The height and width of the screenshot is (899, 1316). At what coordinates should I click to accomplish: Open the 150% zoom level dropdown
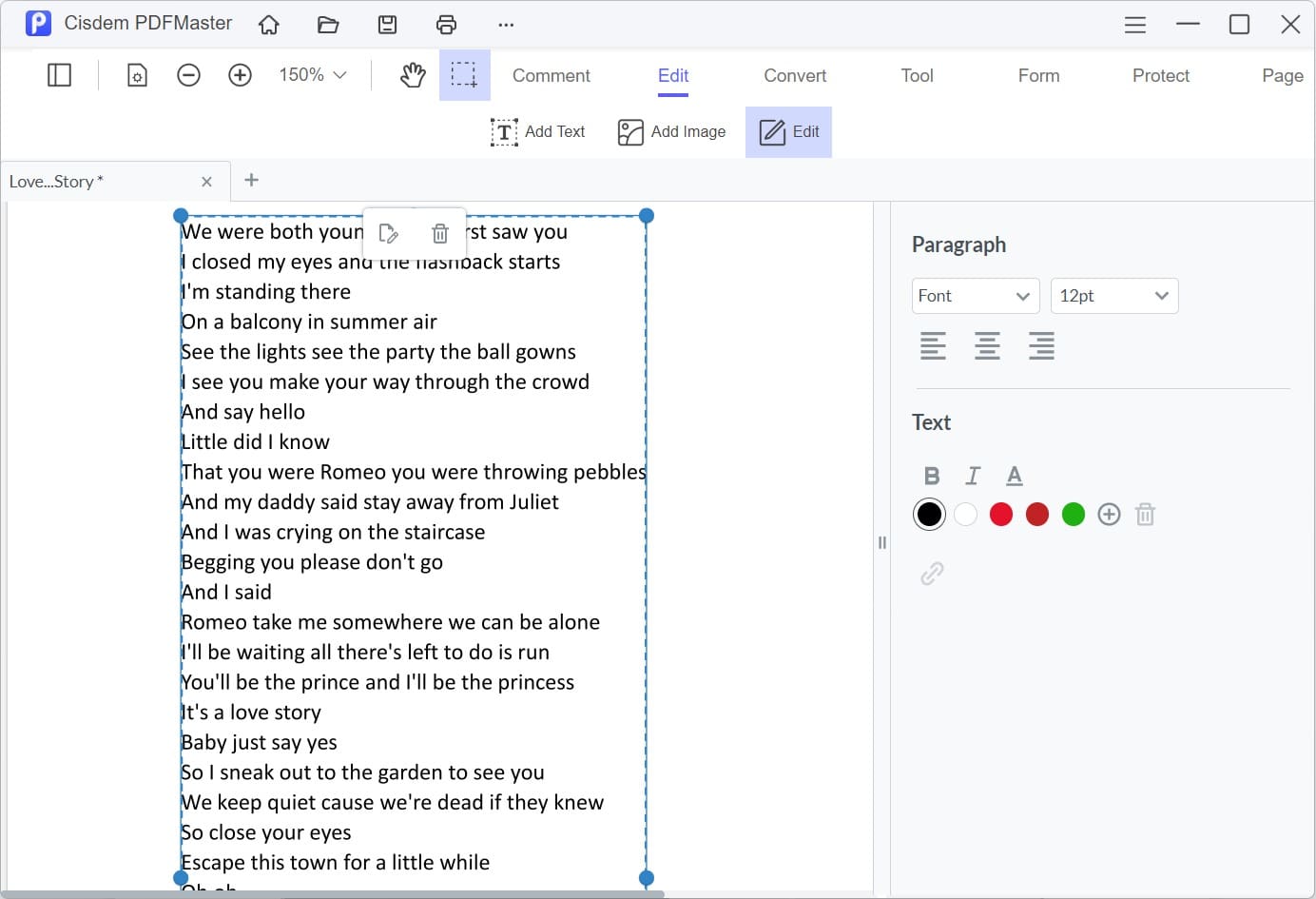coord(312,75)
